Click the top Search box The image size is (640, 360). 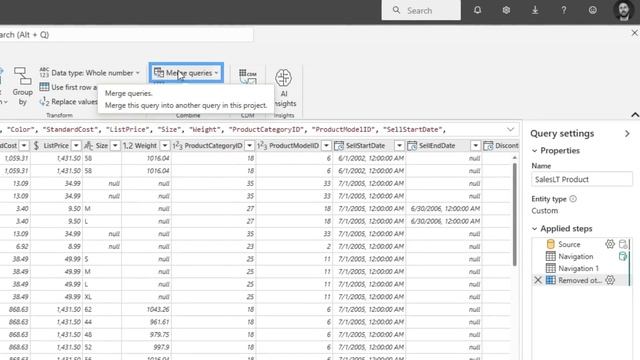pyautogui.click(x=421, y=10)
